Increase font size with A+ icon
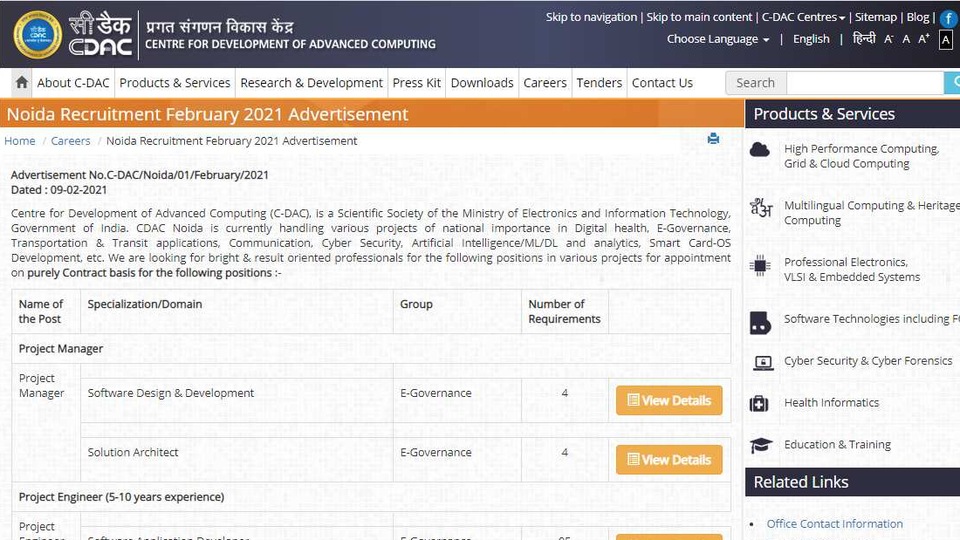 (x=924, y=39)
